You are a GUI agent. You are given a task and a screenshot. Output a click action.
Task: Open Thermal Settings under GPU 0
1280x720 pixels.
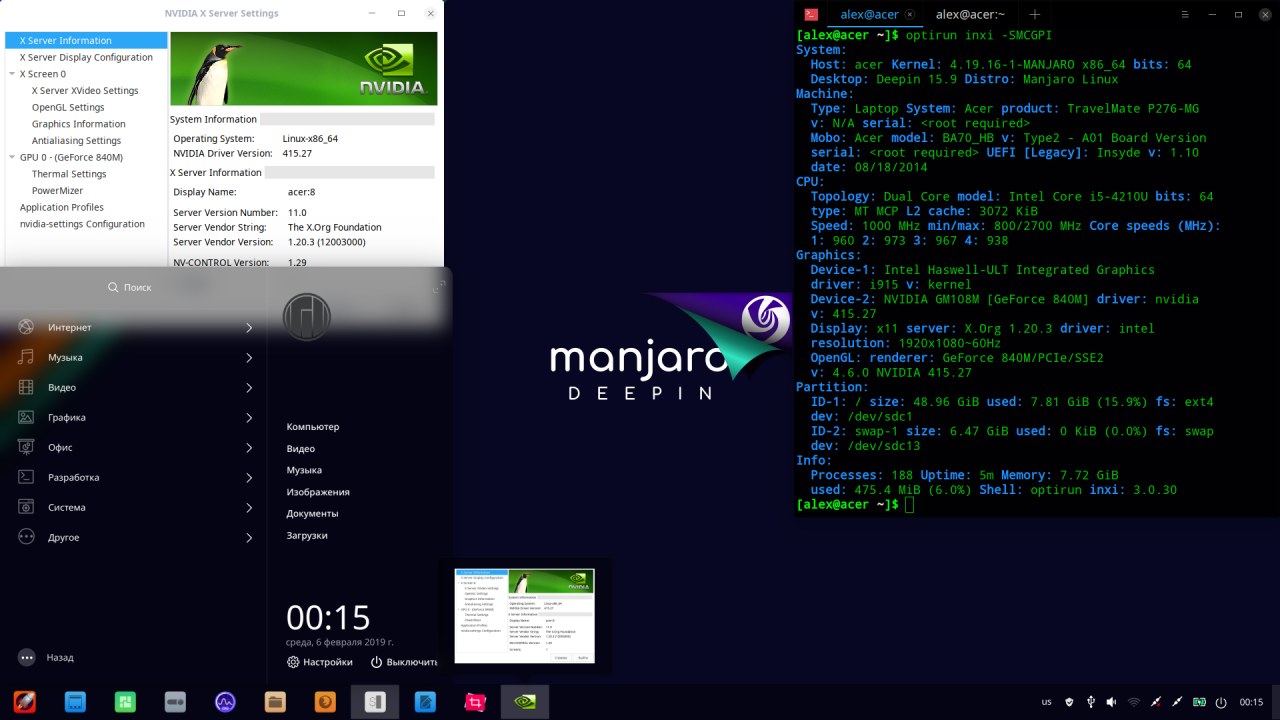(x=69, y=174)
